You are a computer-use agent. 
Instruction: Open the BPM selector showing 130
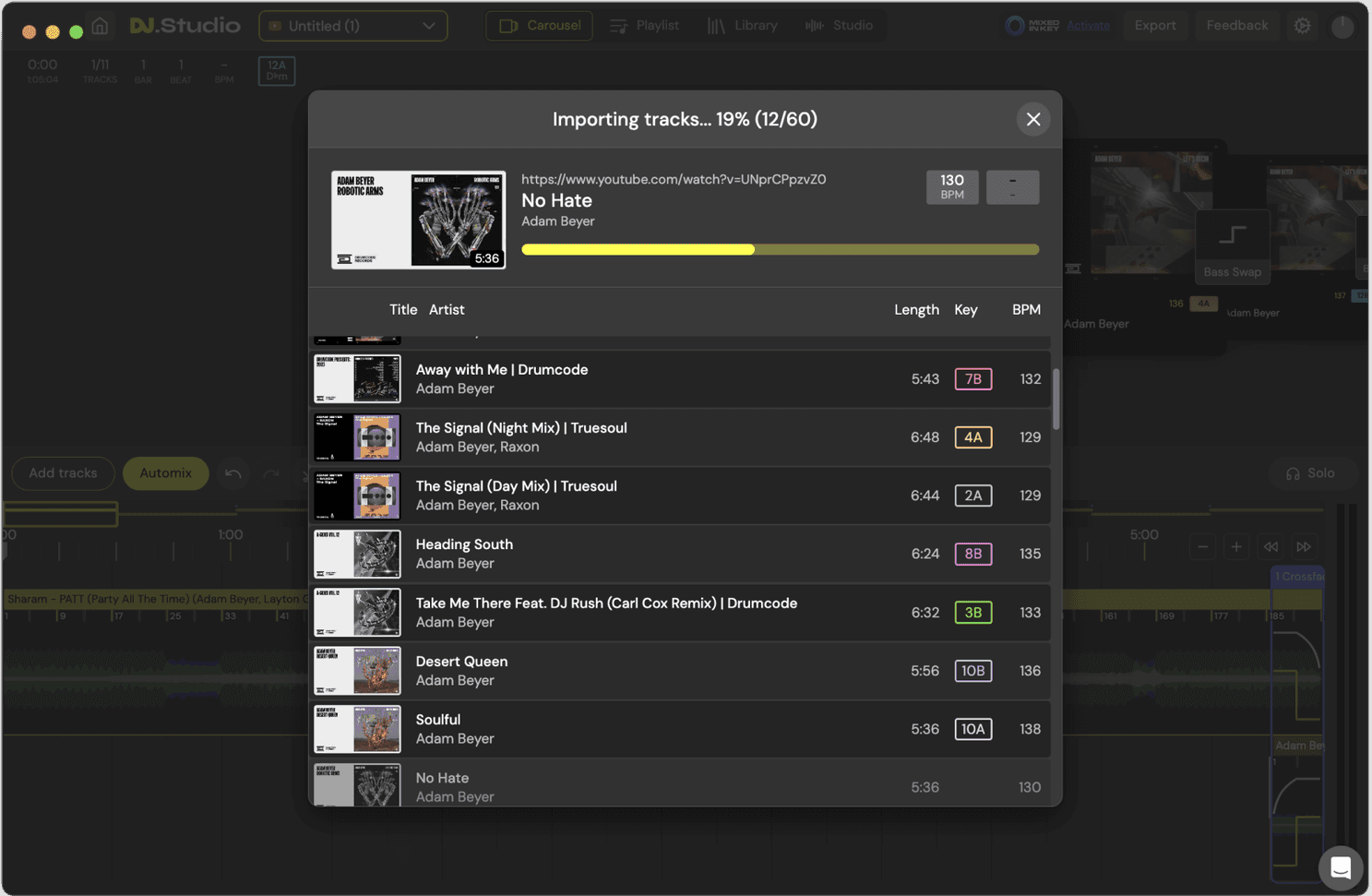[x=952, y=186]
